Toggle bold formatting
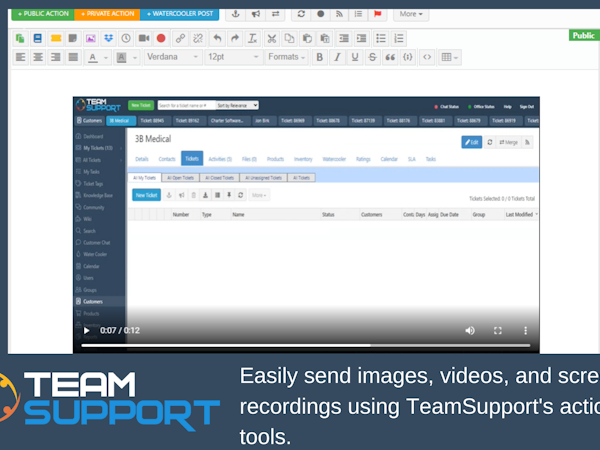This screenshot has height=450, width=600. point(320,57)
